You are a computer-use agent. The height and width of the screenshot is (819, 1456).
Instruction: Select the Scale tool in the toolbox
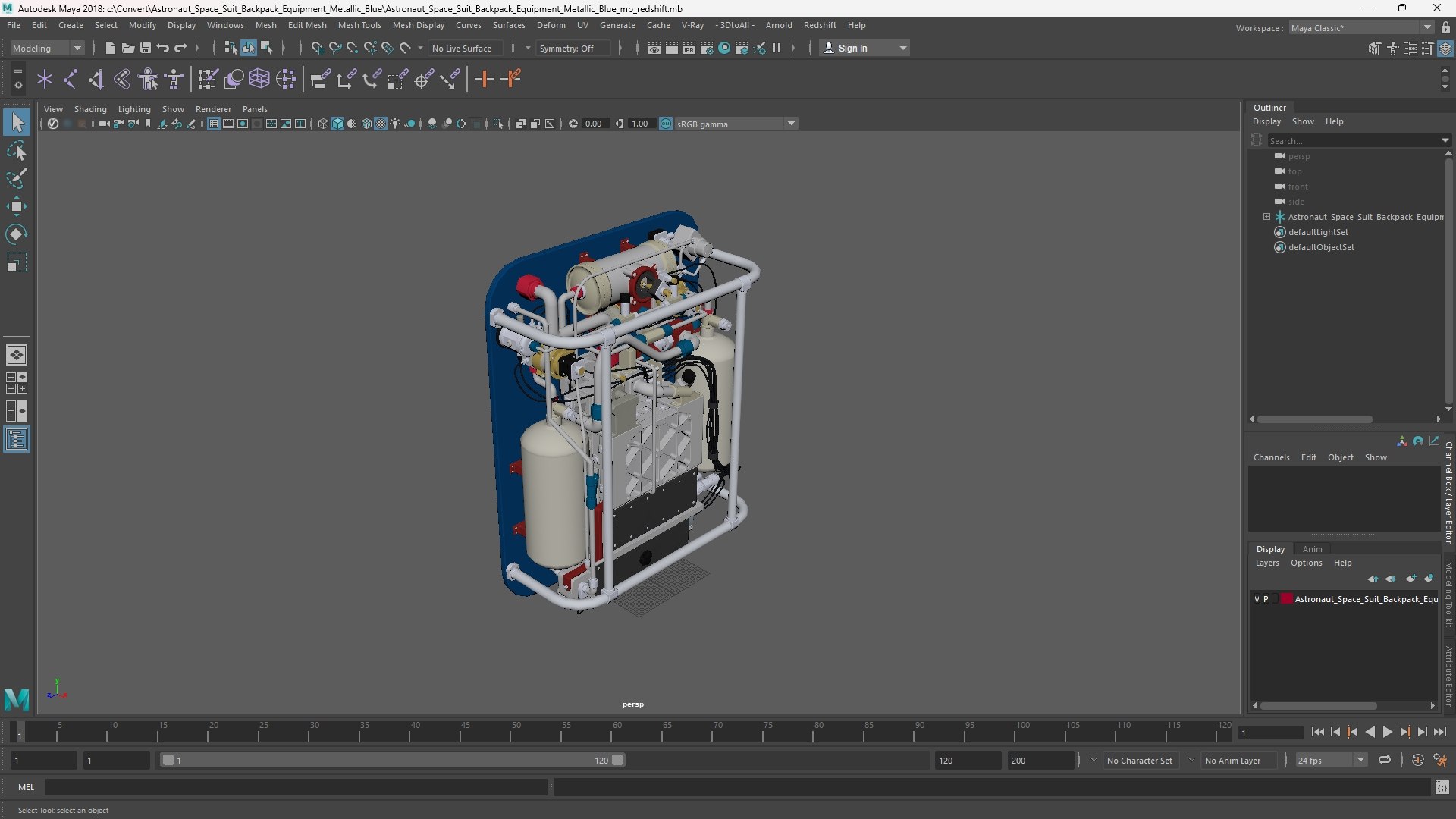[16, 262]
